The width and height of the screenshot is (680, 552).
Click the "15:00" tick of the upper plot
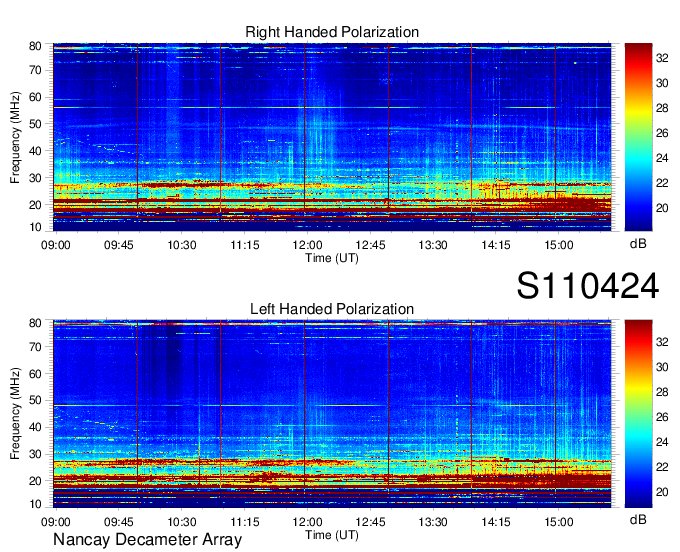(x=559, y=245)
